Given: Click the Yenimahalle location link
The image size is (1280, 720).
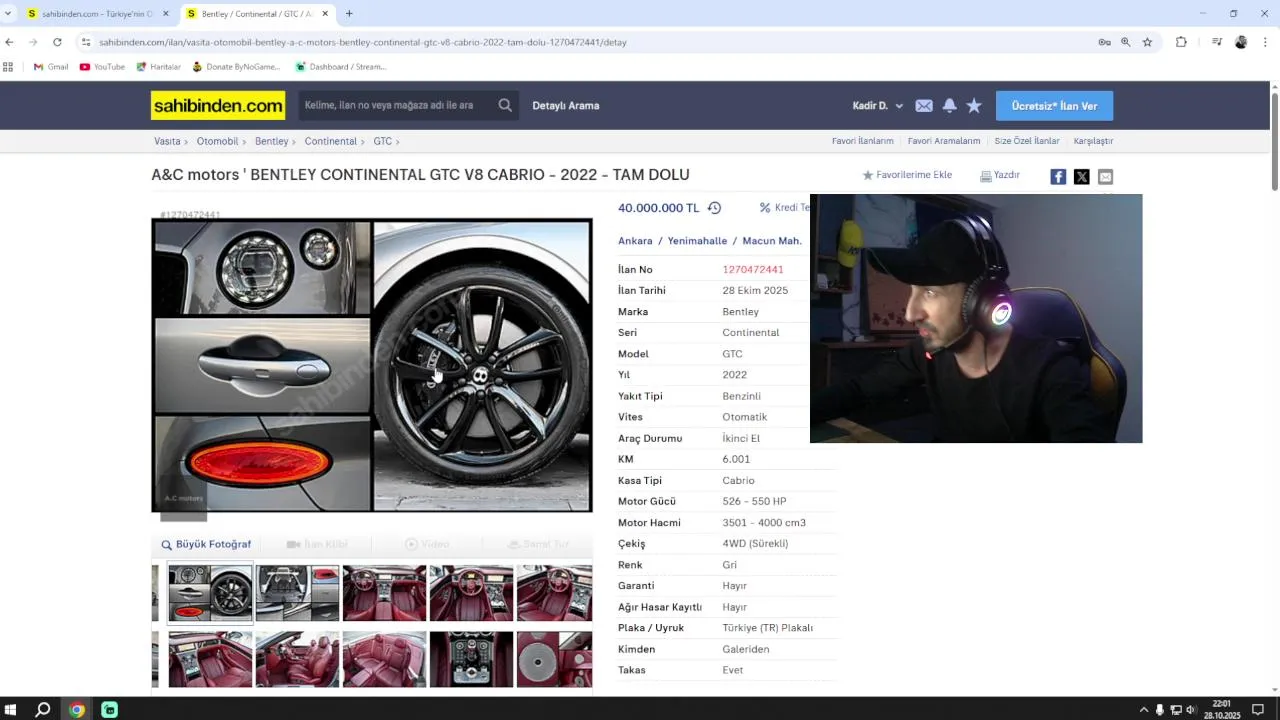Looking at the screenshot, I should (697, 241).
